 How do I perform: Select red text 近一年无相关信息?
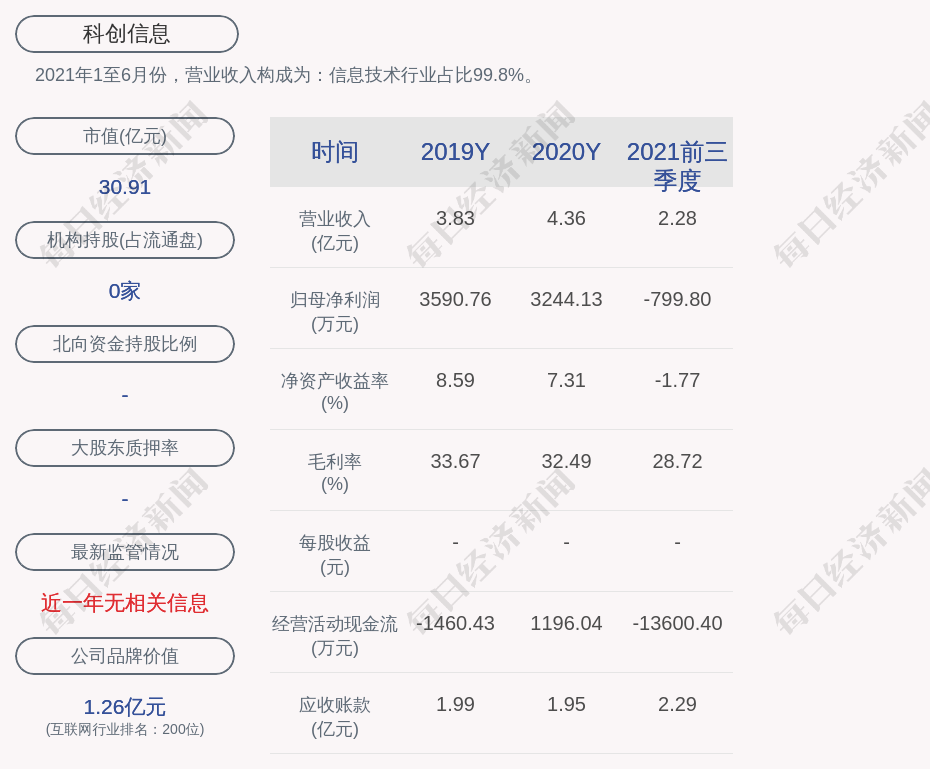tap(125, 603)
